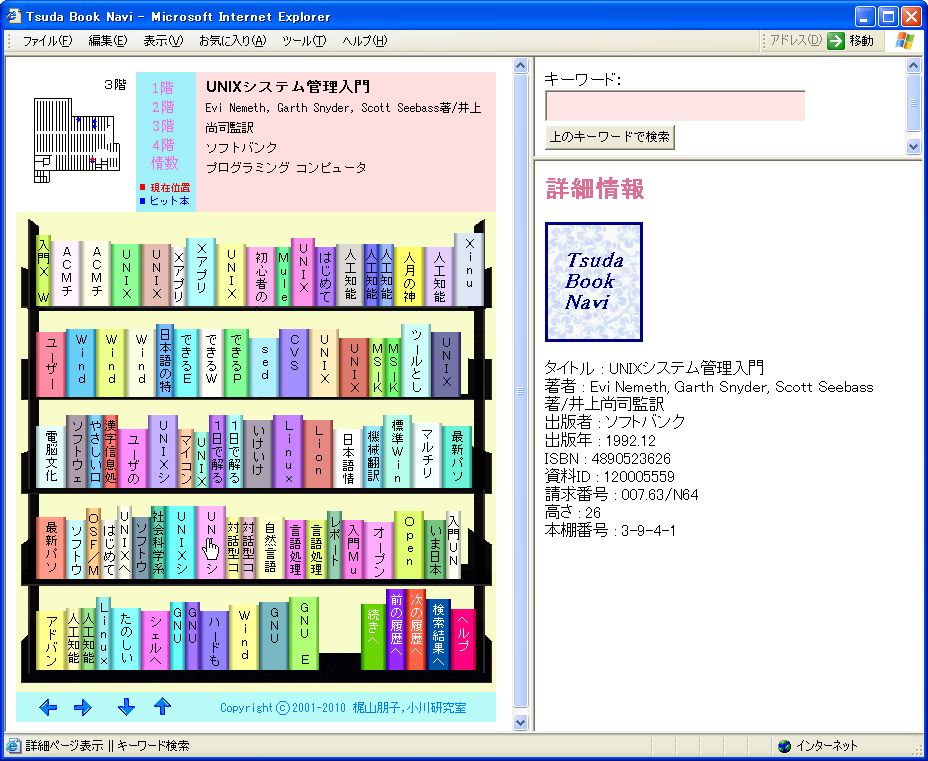Select the アドバン book spine
Viewport: 928px width, 761px height.
click(51, 640)
